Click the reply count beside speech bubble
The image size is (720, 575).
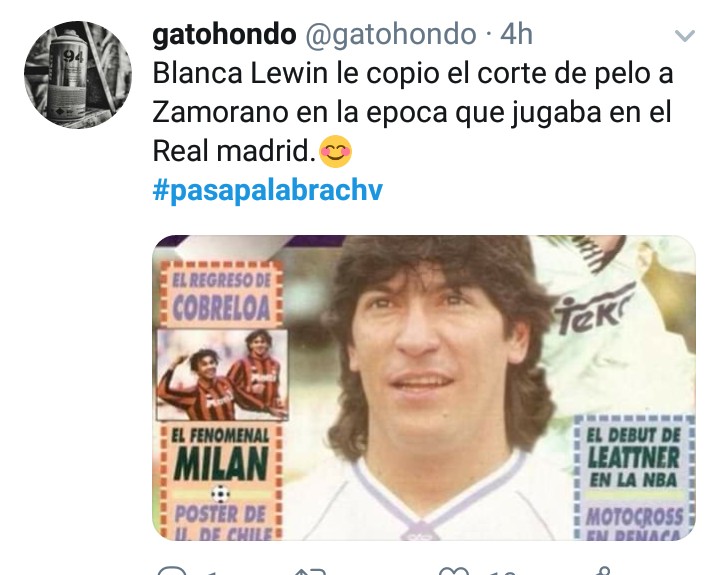[x=211, y=572]
